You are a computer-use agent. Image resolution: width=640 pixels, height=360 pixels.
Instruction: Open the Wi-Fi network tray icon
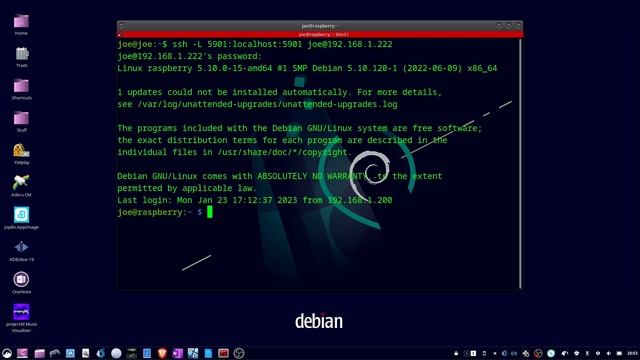tap(576, 353)
